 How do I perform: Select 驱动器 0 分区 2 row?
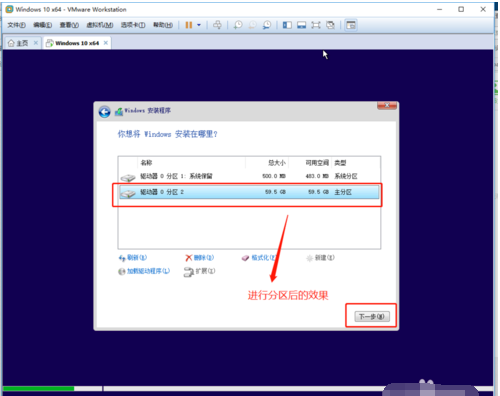(x=249, y=192)
